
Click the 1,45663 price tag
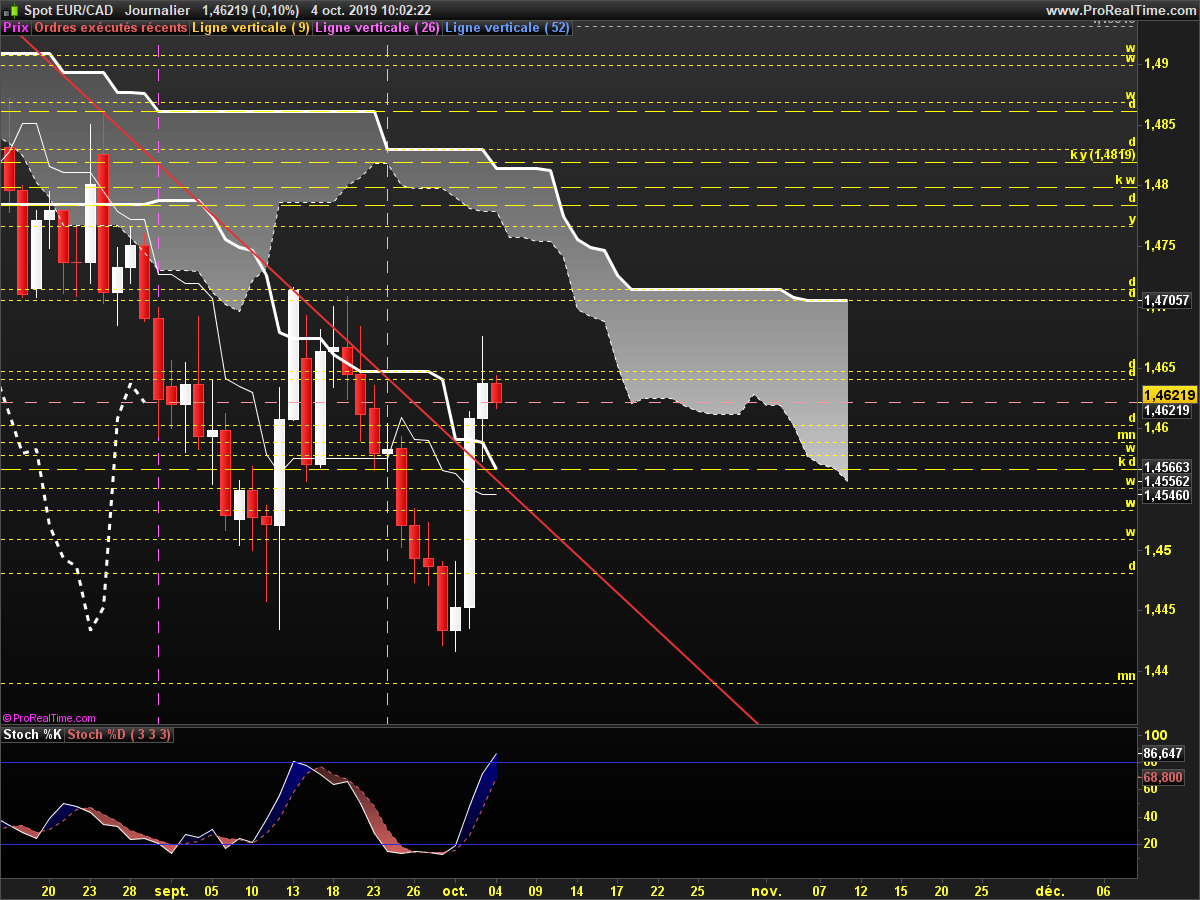click(x=1166, y=467)
